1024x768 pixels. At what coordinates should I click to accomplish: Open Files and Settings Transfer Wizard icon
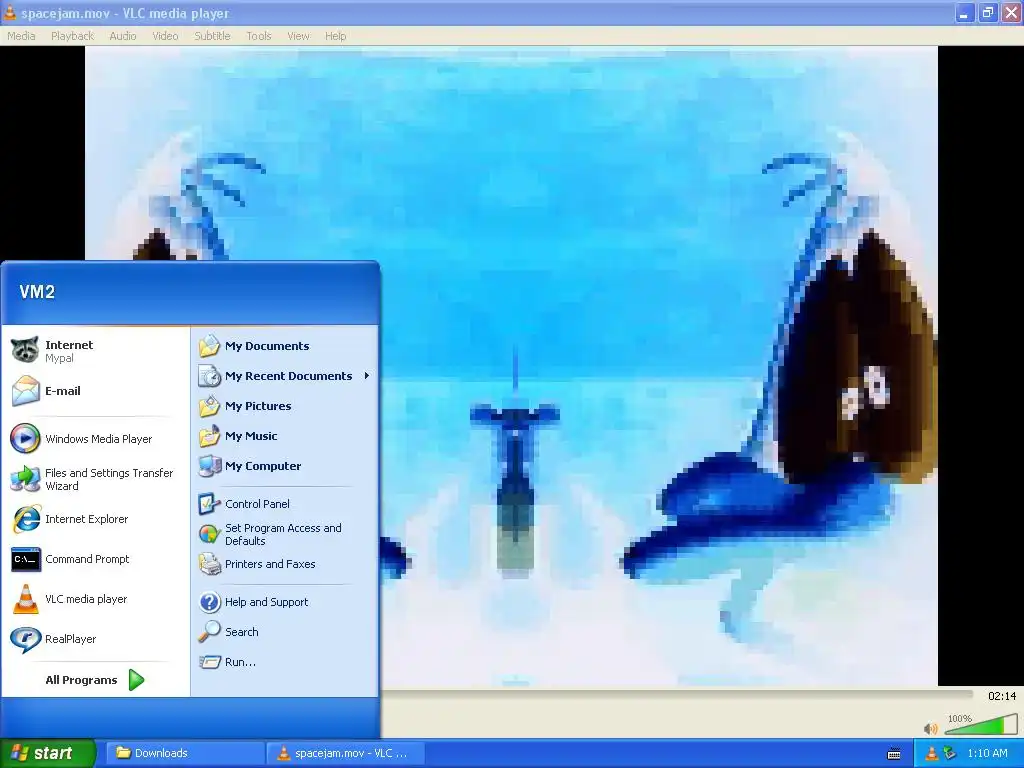pos(25,479)
